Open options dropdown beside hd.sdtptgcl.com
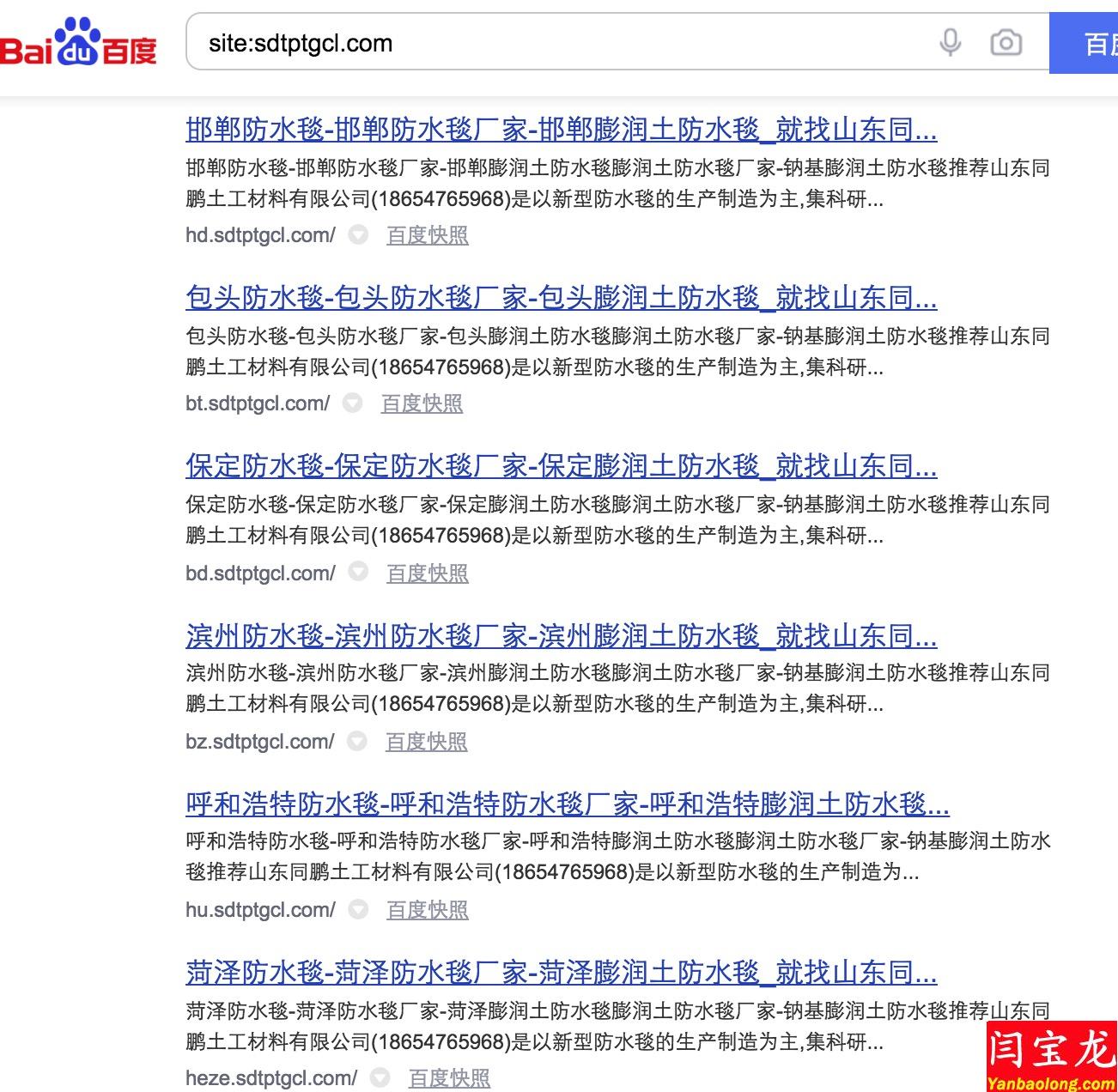Viewport: 1118px width, 1092px height. tap(358, 234)
